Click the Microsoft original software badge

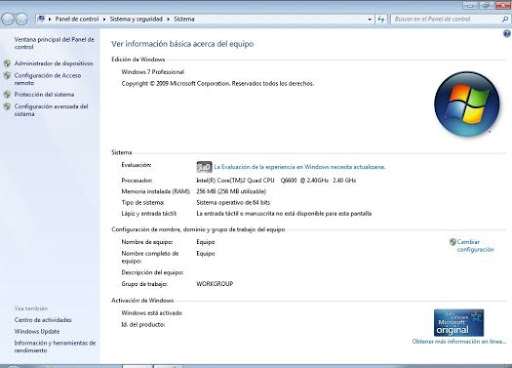click(459, 323)
